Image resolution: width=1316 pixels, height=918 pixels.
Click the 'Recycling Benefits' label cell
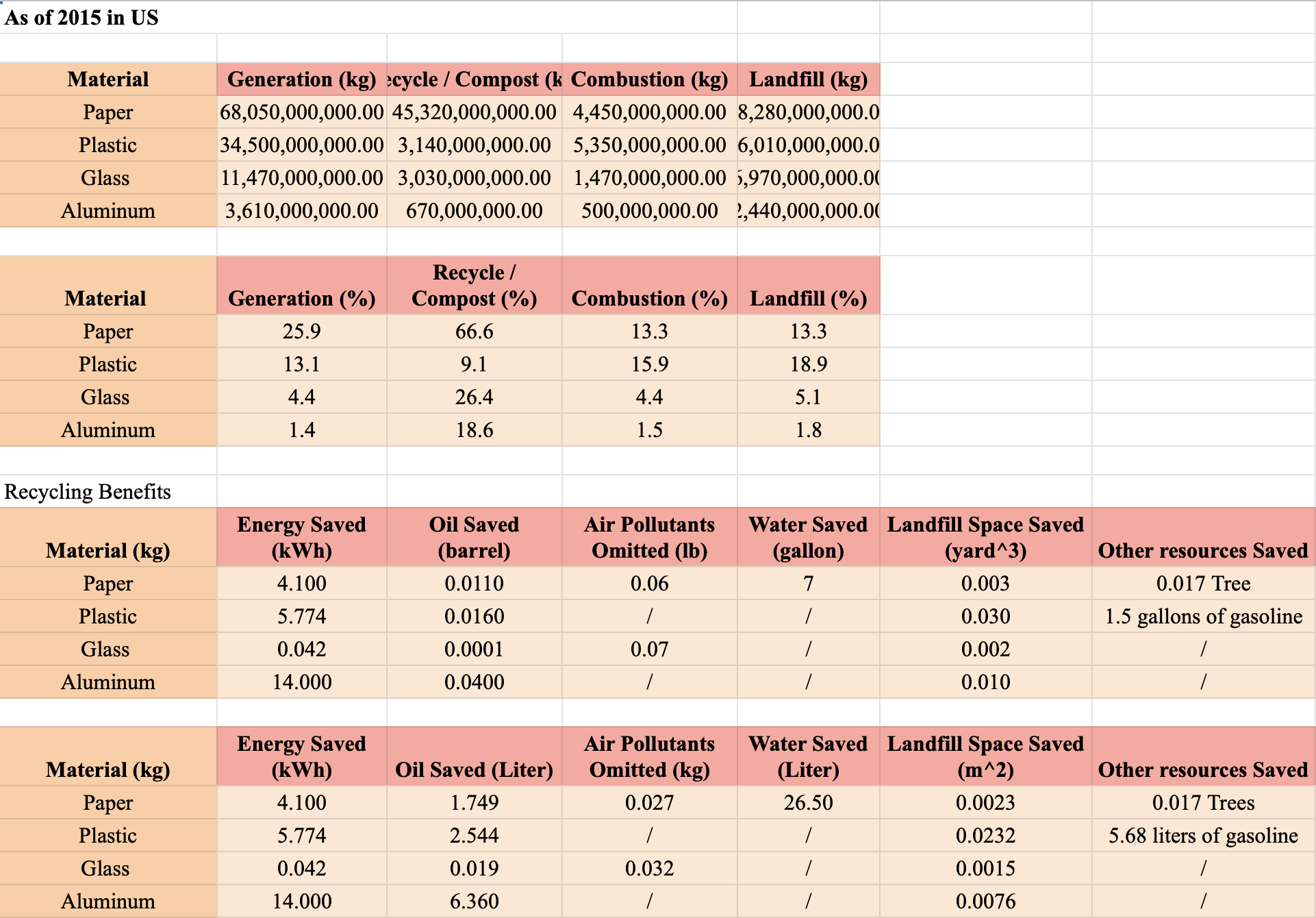point(88,492)
